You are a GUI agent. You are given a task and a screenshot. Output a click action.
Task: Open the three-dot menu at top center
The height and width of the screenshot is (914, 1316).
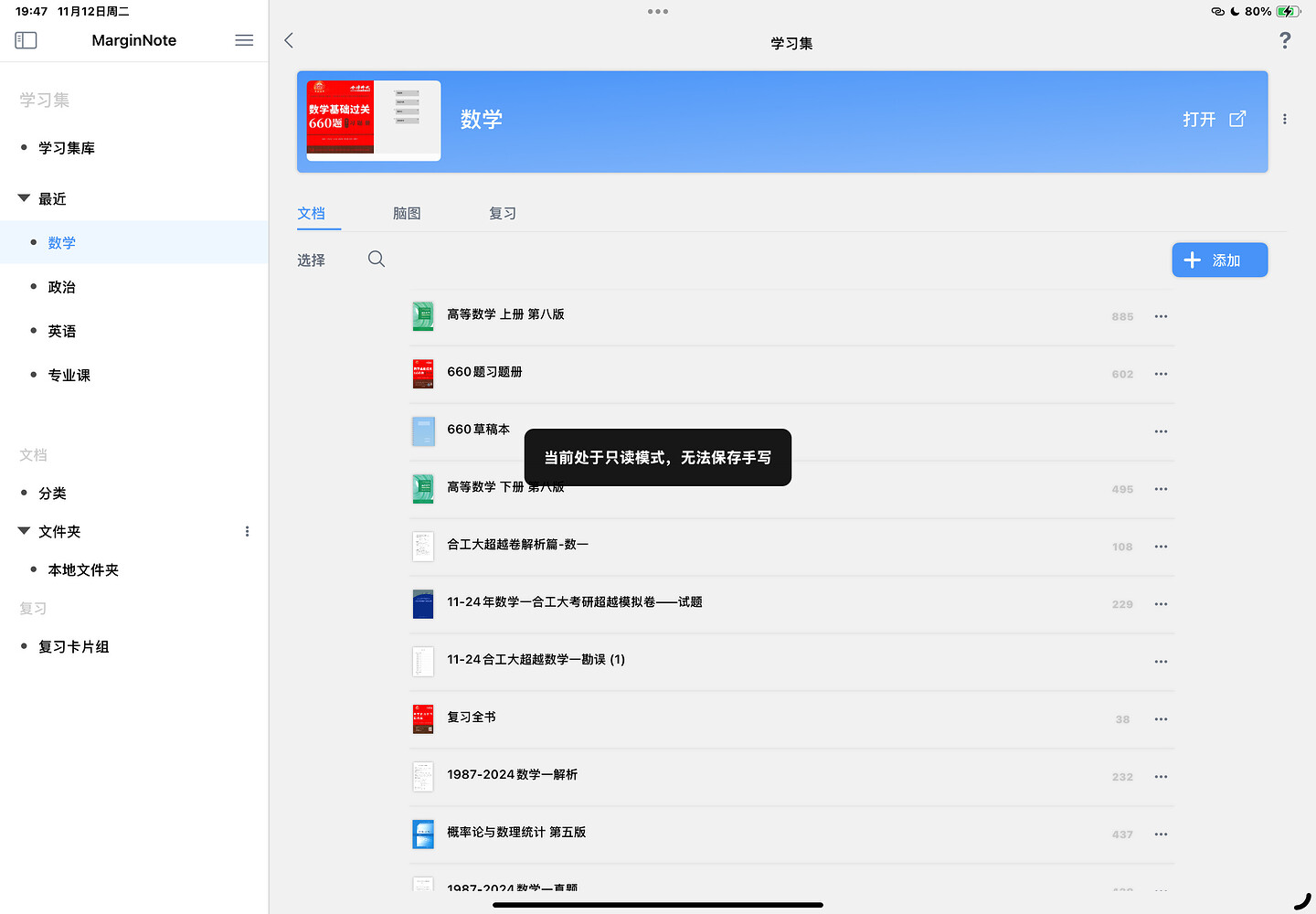[x=658, y=12]
